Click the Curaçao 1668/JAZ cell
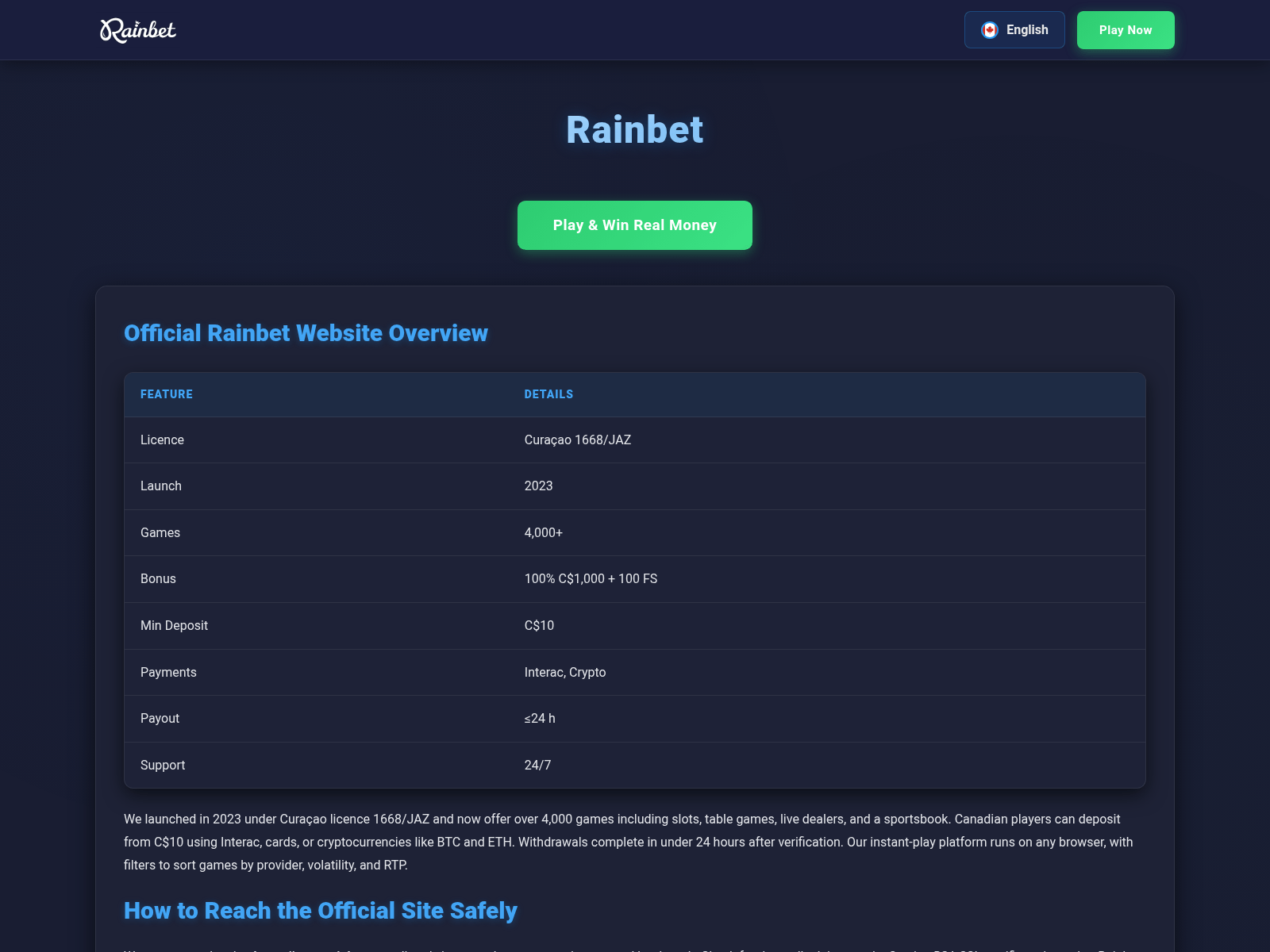The width and height of the screenshot is (1270, 952). [x=578, y=440]
